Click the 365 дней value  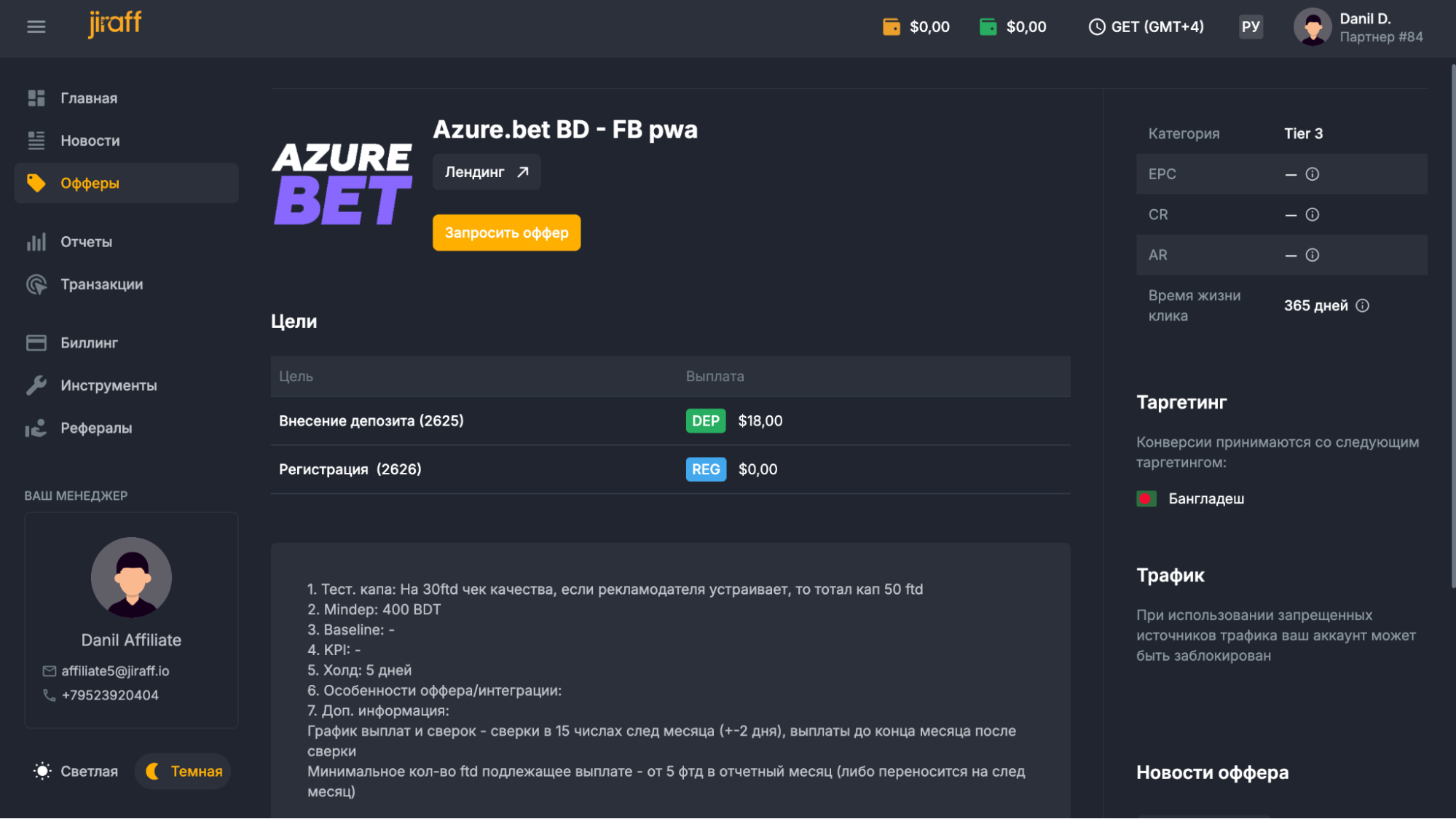pyautogui.click(x=1315, y=306)
